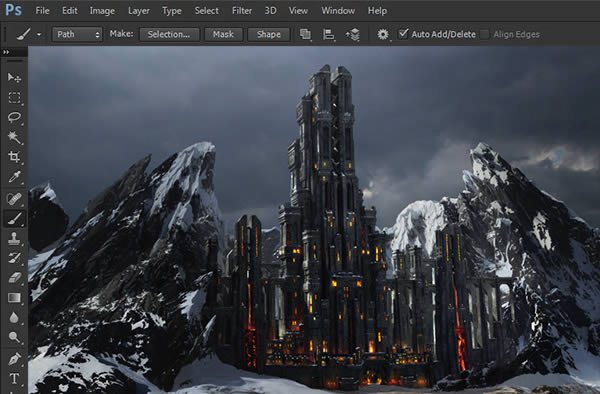Select the Brush tool in toolbox
The height and width of the screenshot is (394, 600).
pos(14,219)
